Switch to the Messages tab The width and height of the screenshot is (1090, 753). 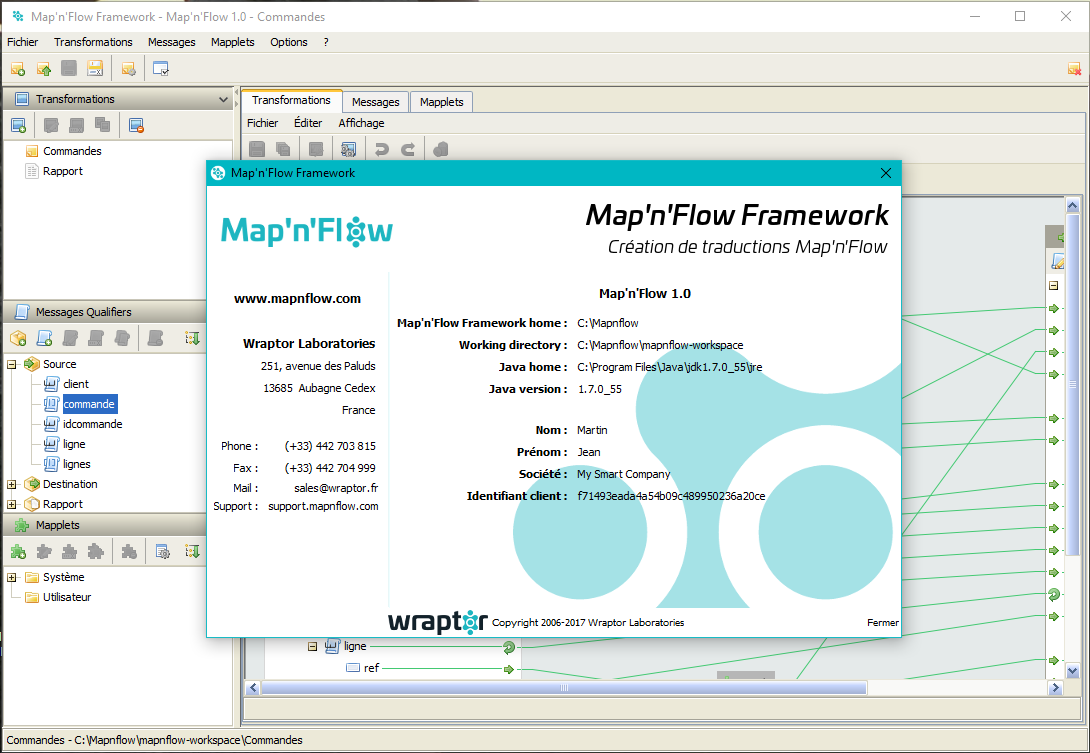pyautogui.click(x=375, y=102)
